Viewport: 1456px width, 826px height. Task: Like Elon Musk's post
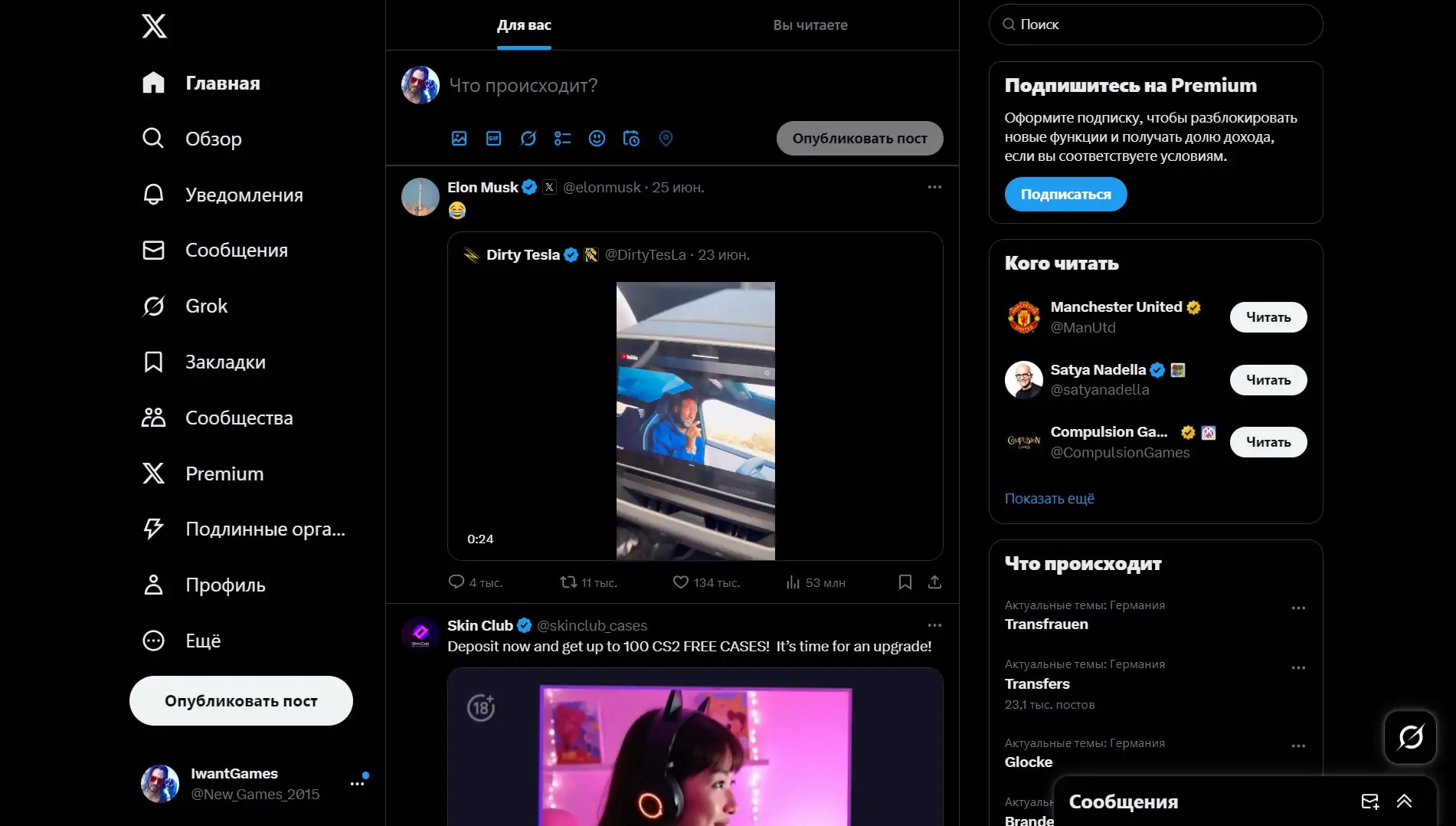point(706,582)
